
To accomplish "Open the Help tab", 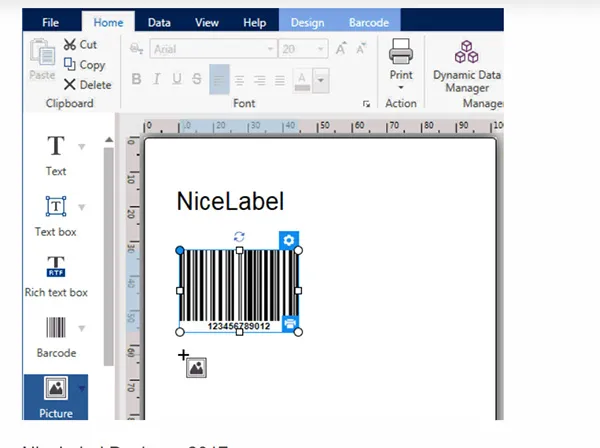I will pyautogui.click(x=254, y=23).
